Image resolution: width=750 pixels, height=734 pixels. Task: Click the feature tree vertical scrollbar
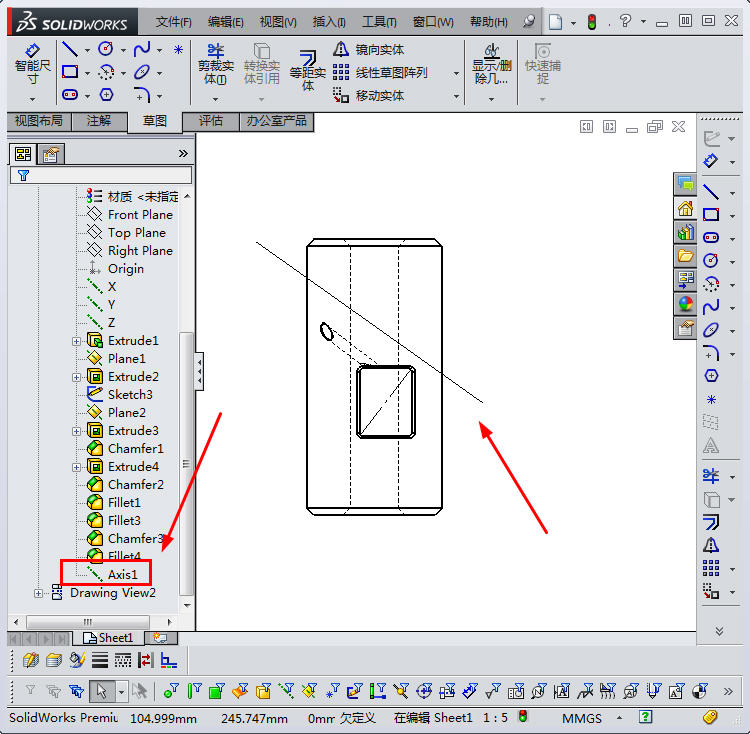pos(186,450)
